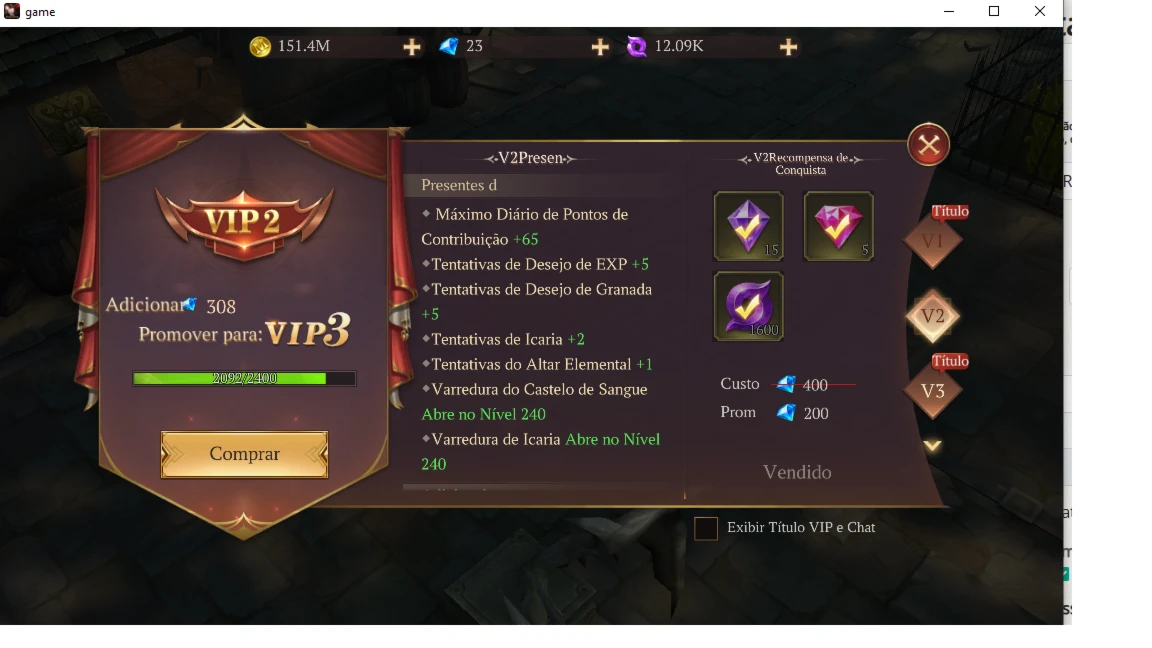Add more blue diamonds with plus icon
The image size is (1152, 648).
pos(600,47)
